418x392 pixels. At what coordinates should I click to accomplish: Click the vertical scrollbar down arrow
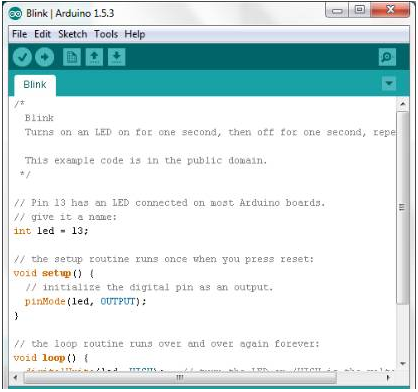[x=403, y=363]
